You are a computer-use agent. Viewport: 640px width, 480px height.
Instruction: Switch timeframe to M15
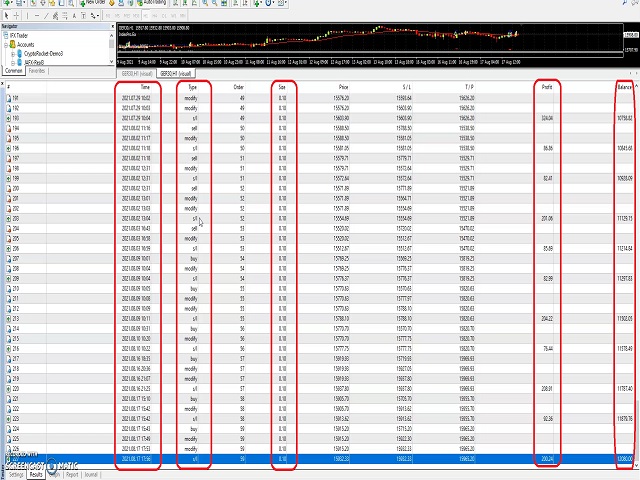click(x=127, y=16)
